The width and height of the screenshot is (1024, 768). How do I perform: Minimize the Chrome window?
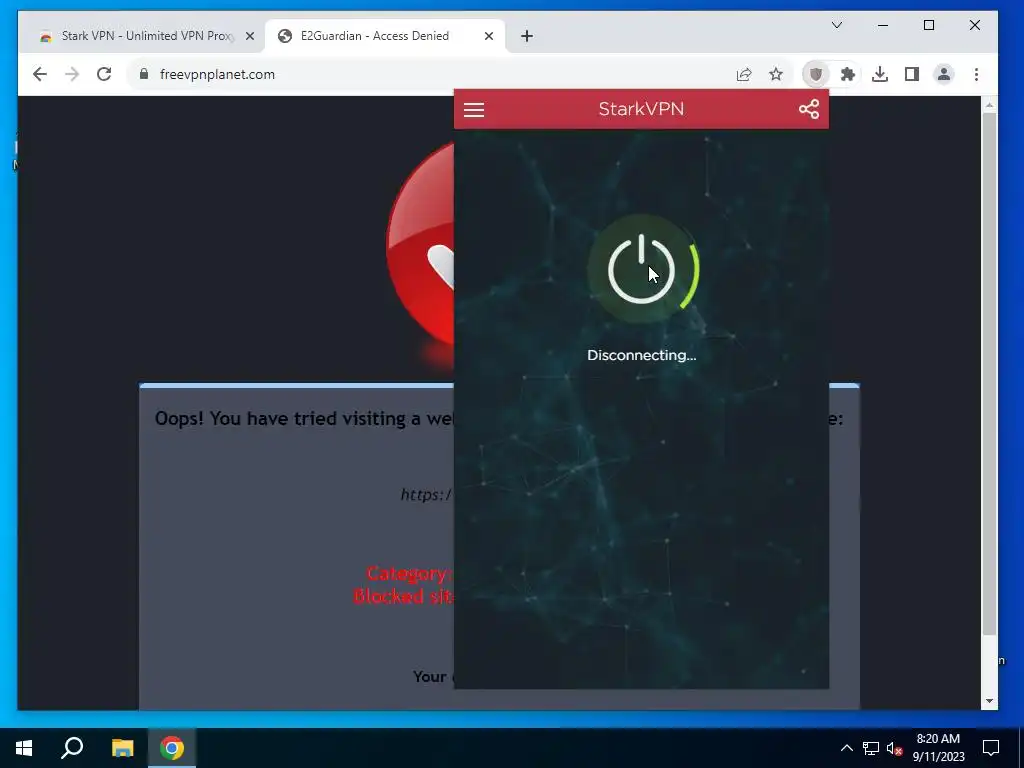[883, 25]
